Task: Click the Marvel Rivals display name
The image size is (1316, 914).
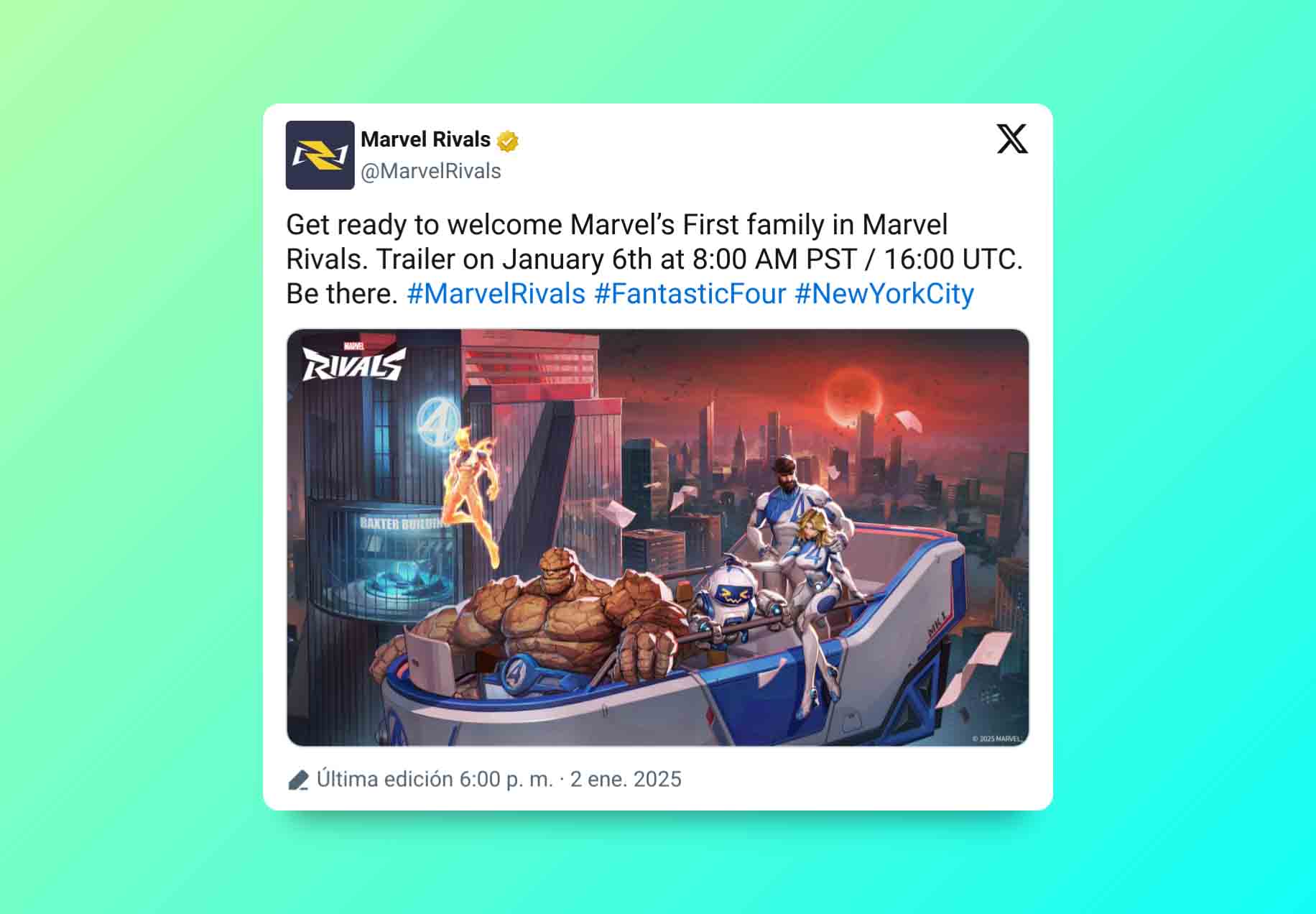Action: (425, 139)
